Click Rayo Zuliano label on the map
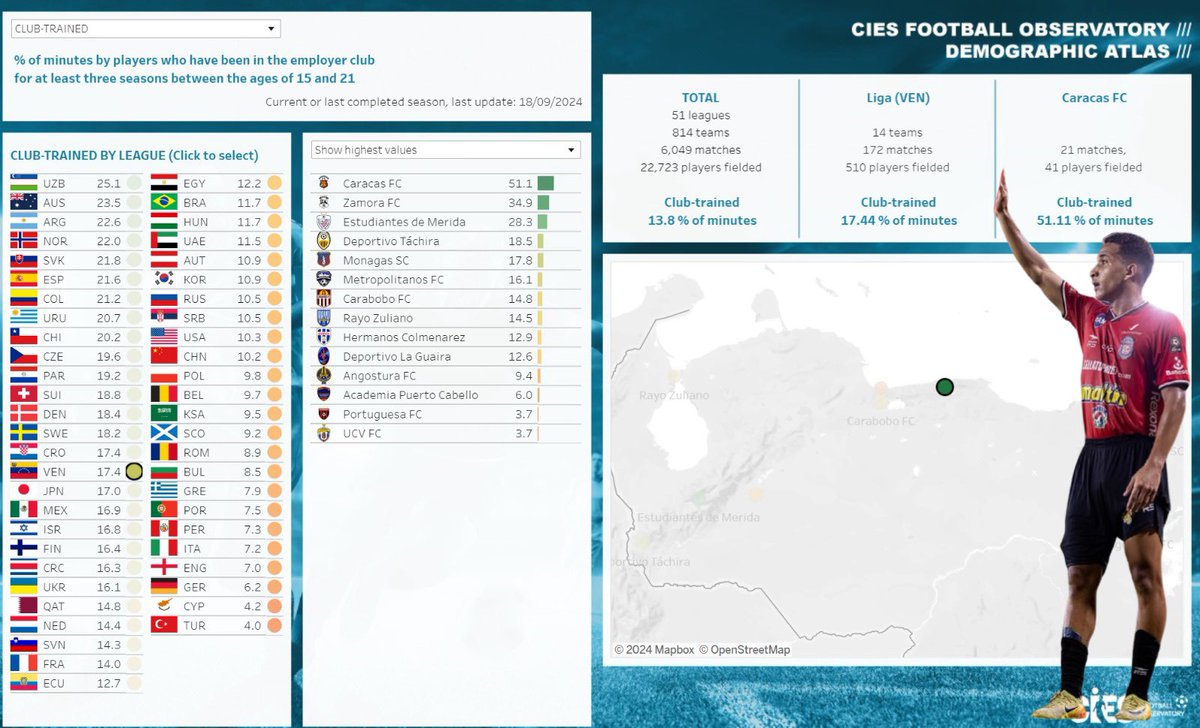 (x=674, y=396)
